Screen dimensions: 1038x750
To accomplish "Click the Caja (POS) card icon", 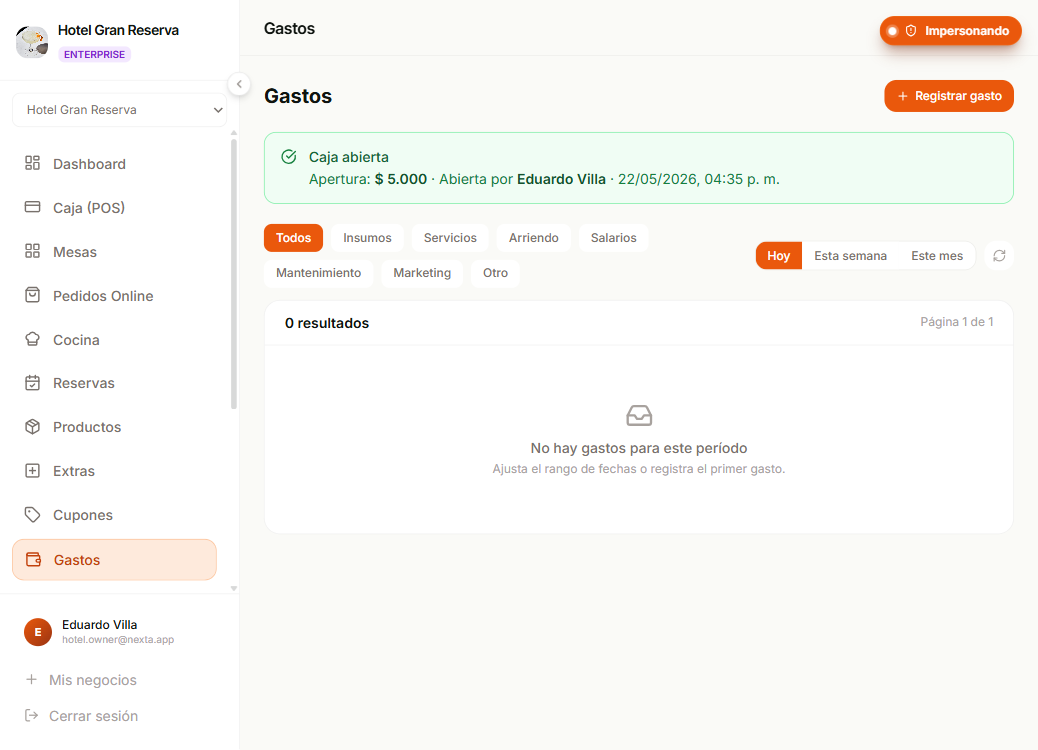I will coord(32,207).
